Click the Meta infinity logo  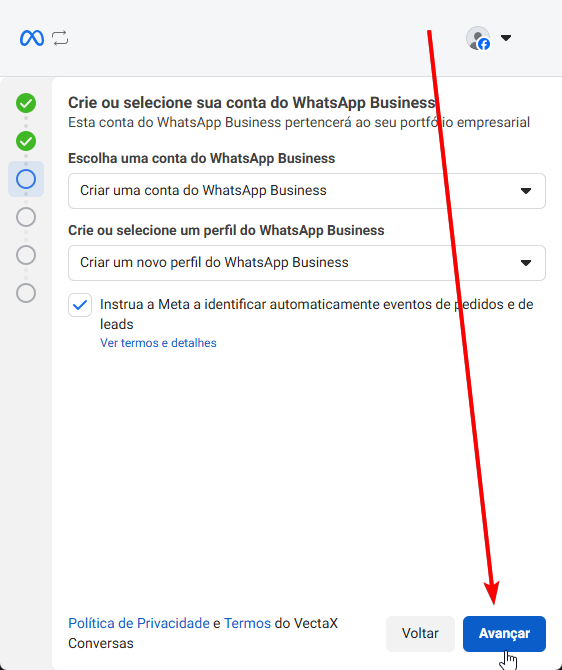32,38
